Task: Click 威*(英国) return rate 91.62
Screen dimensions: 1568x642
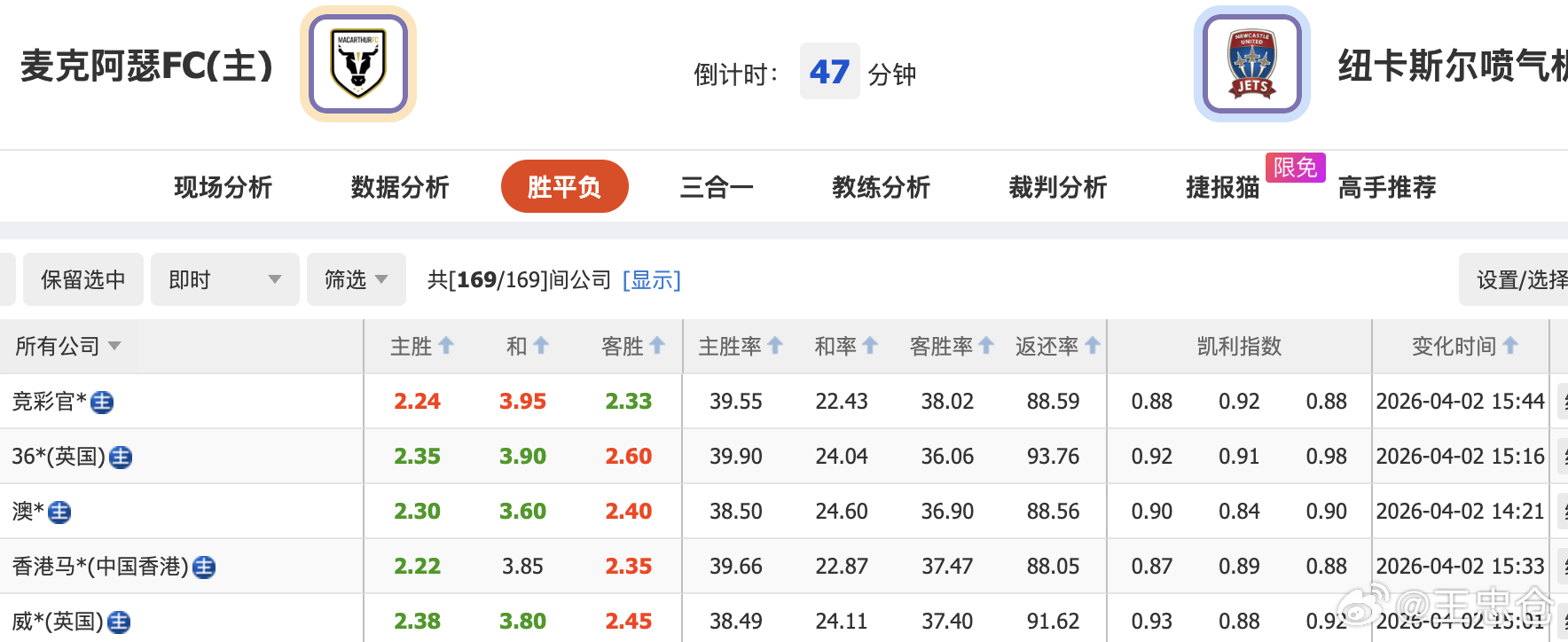Action: pos(1053,622)
